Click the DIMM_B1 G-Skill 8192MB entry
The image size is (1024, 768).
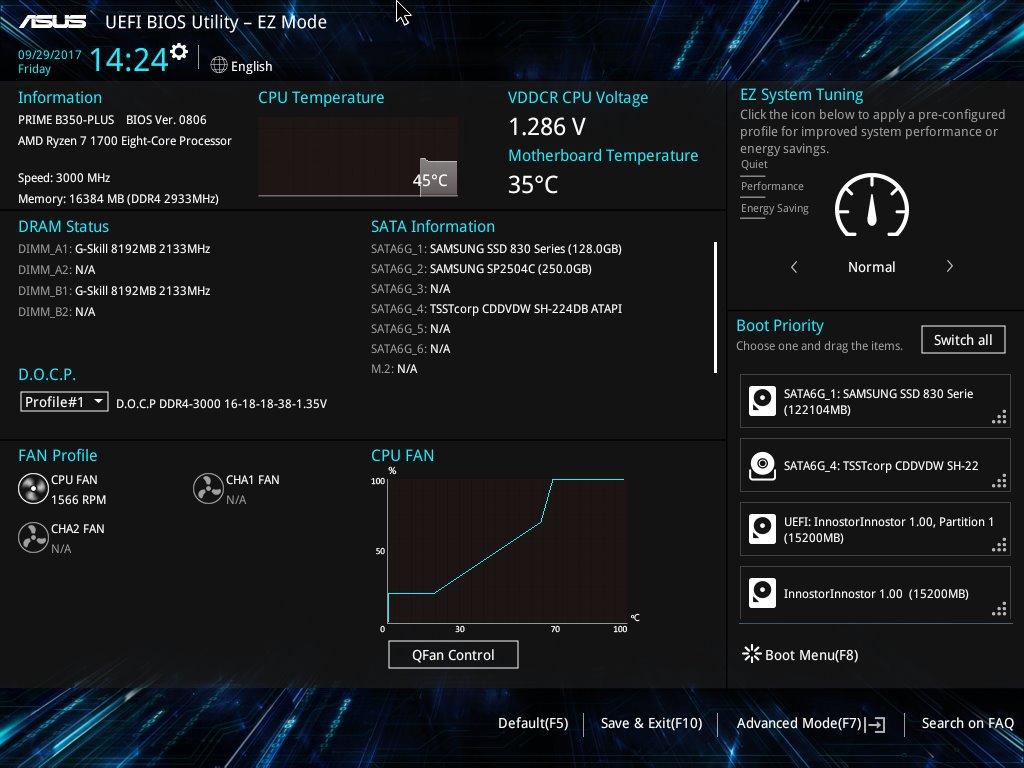click(x=114, y=291)
